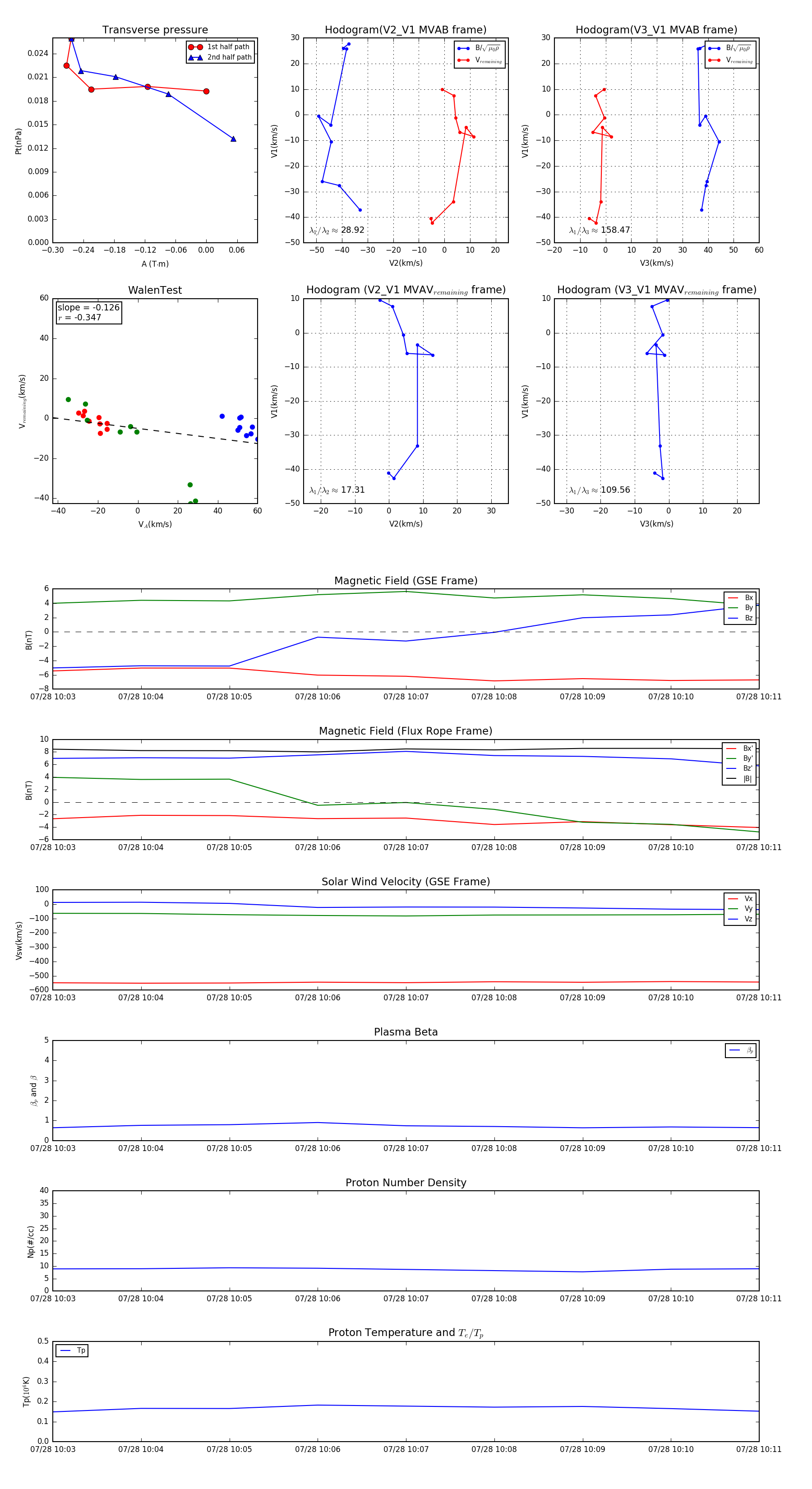Click the 'V3(km/s)' label under V3_V1 MVAB hodogram
Screen dimensions: 812x1489
656,264
